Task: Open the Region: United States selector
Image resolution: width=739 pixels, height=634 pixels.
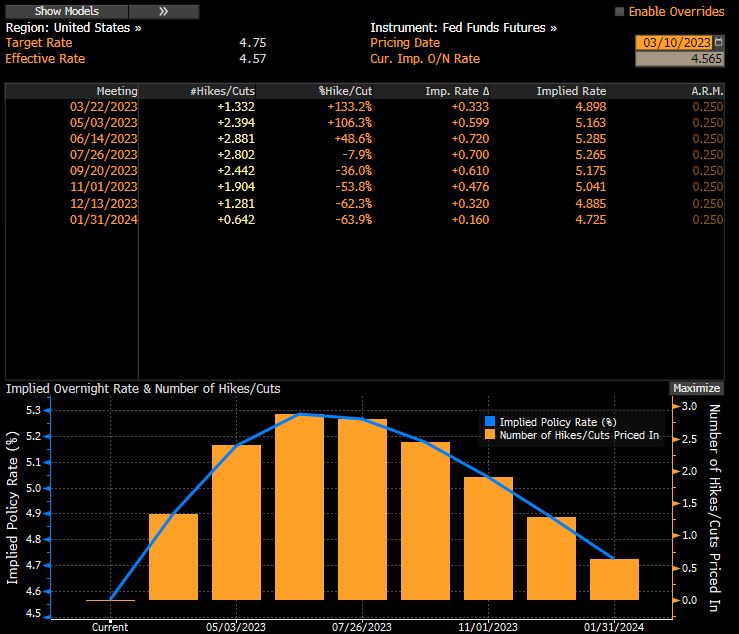Action: coord(74,28)
